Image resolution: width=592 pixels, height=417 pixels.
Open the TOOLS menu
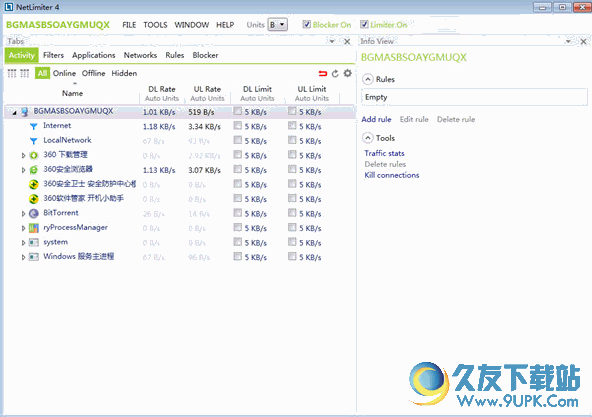155,25
